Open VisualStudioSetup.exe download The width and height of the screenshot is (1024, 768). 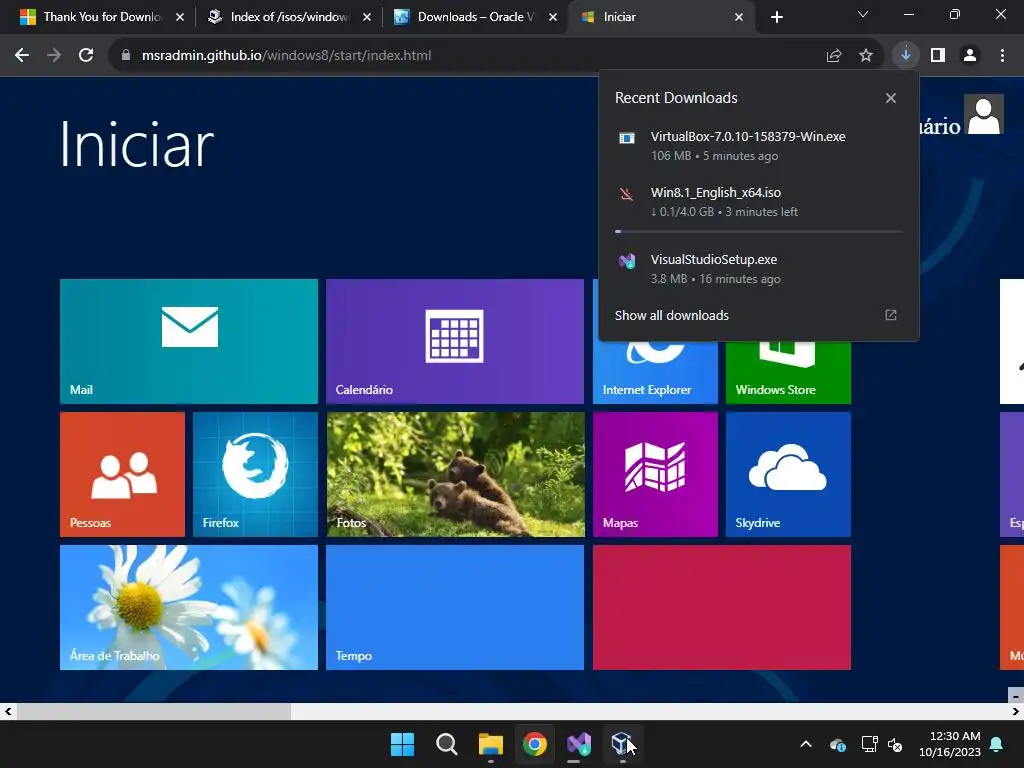tap(758, 268)
